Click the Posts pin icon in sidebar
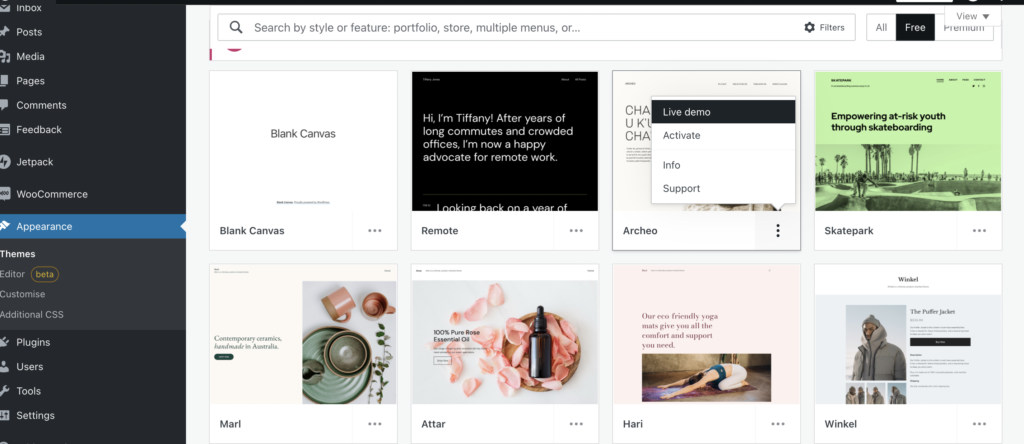Viewport: 1024px width, 444px height. tap(5, 32)
